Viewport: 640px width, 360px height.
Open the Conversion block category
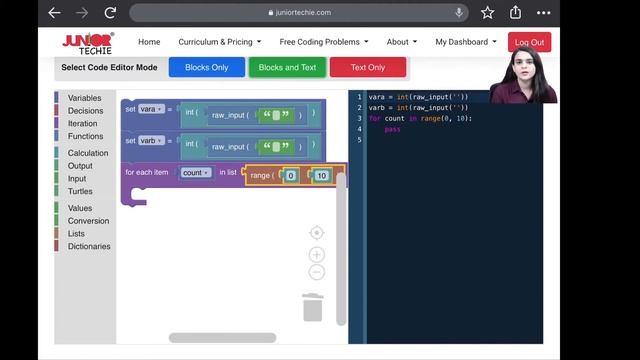click(x=88, y=221)
